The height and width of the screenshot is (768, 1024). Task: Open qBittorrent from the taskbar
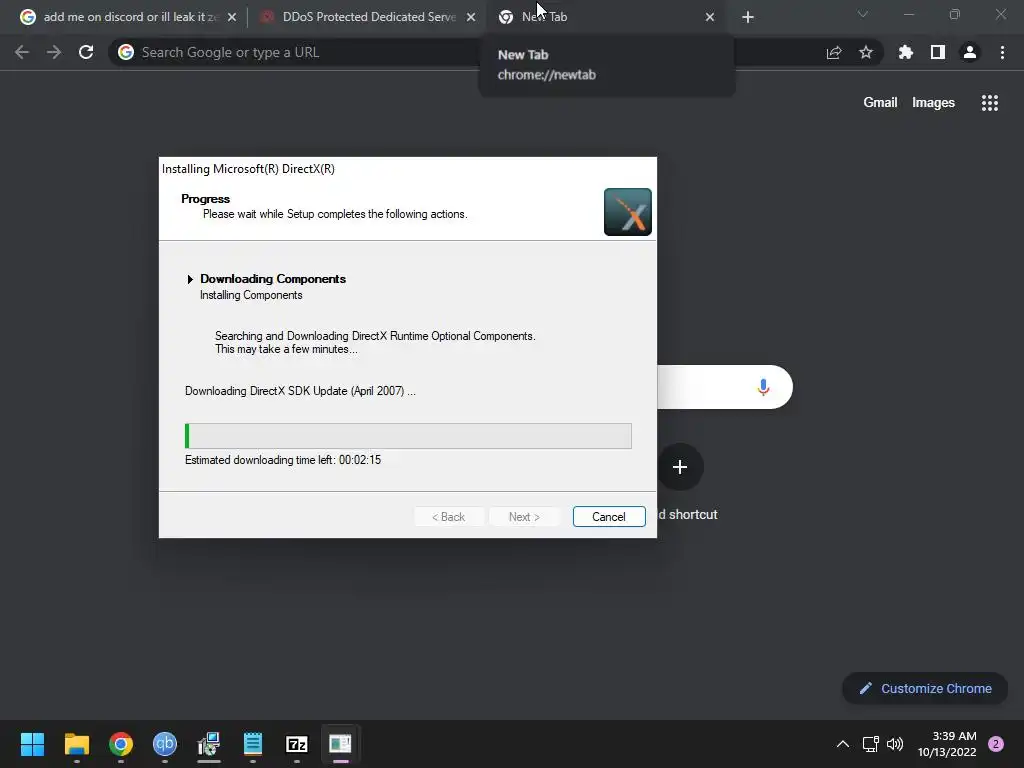click(x=165, y=744)
